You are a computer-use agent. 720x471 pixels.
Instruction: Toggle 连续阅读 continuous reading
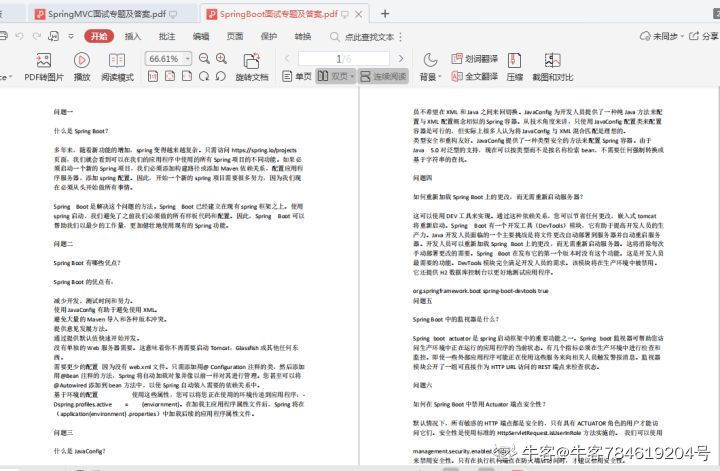(383, 76)
